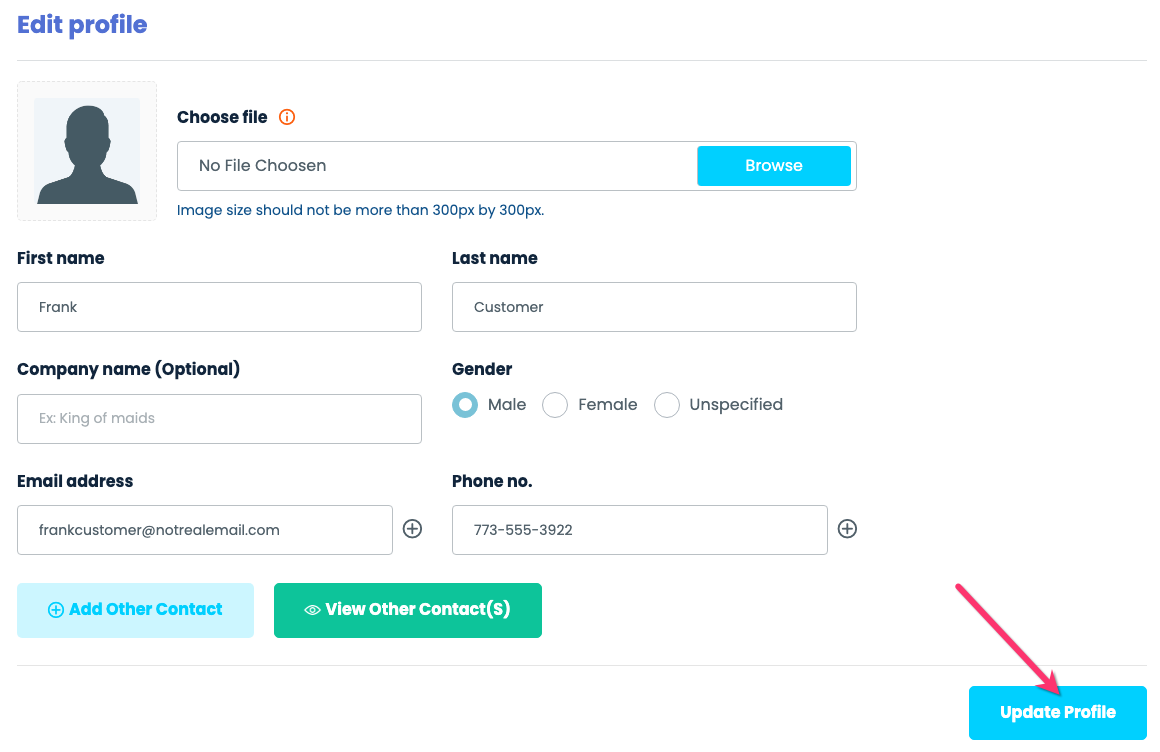Click the image size hint text
This screenshot has height=752, width=1160.
(x=360, y=210)
